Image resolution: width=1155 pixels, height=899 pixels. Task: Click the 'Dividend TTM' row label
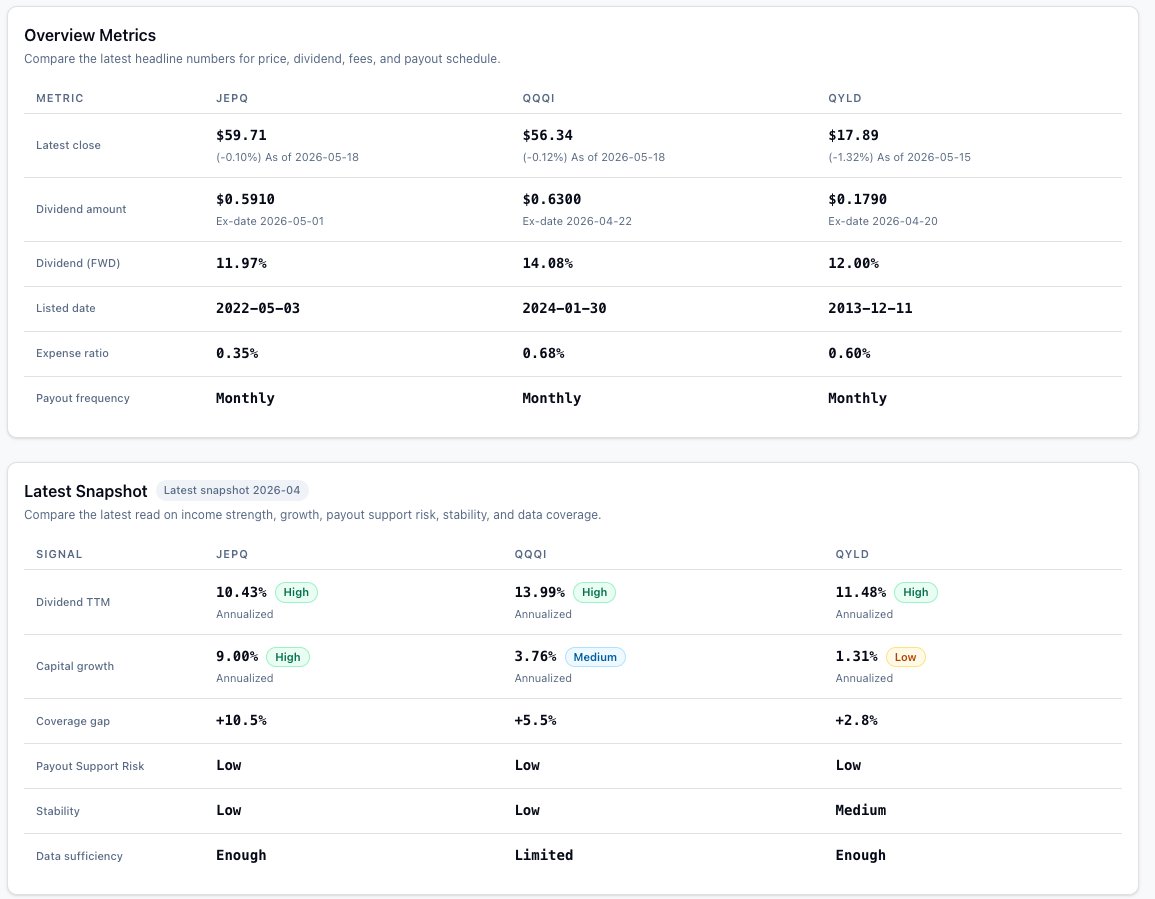click(73, 602)
